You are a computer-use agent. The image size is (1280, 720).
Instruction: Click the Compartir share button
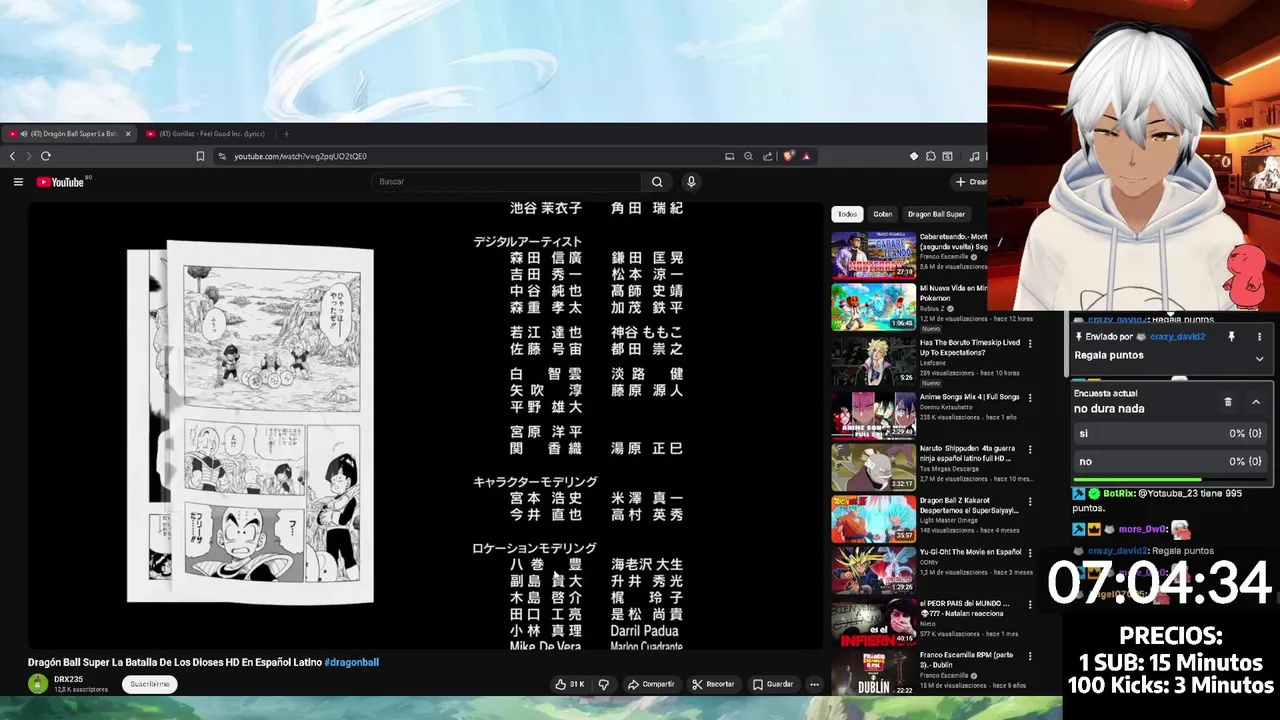651,684
